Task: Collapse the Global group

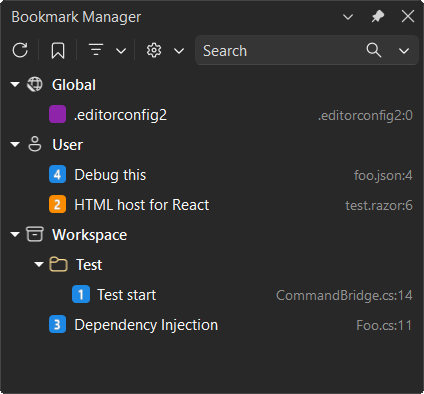Action: [x=15, y=85]
